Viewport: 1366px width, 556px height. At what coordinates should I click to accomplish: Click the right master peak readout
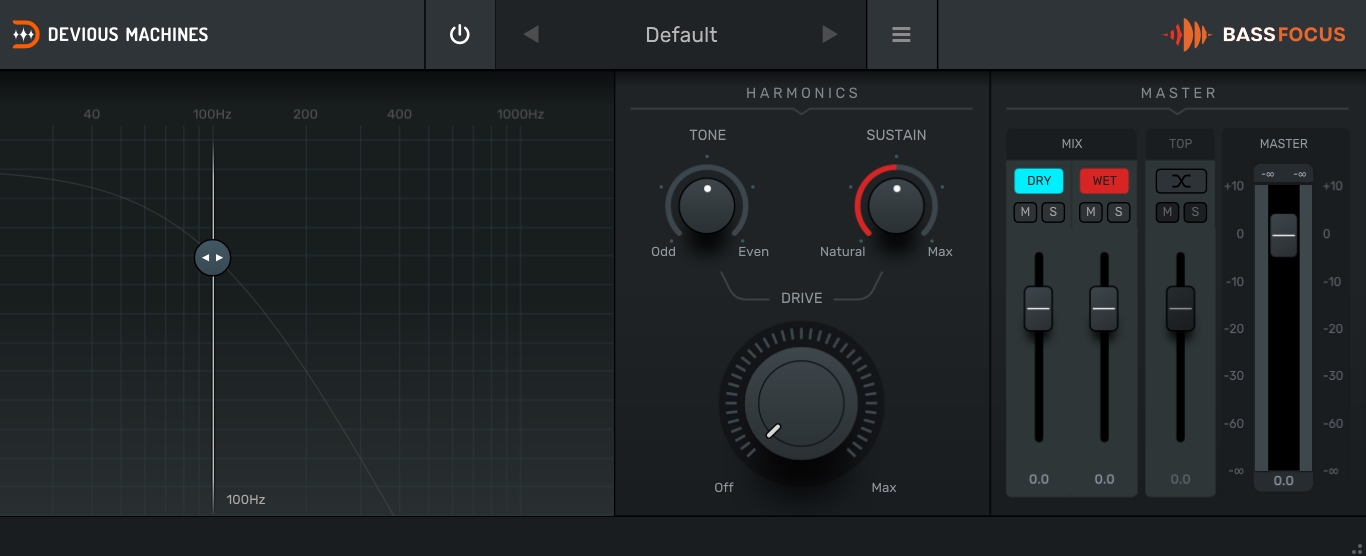click(x=1299, y=174)
